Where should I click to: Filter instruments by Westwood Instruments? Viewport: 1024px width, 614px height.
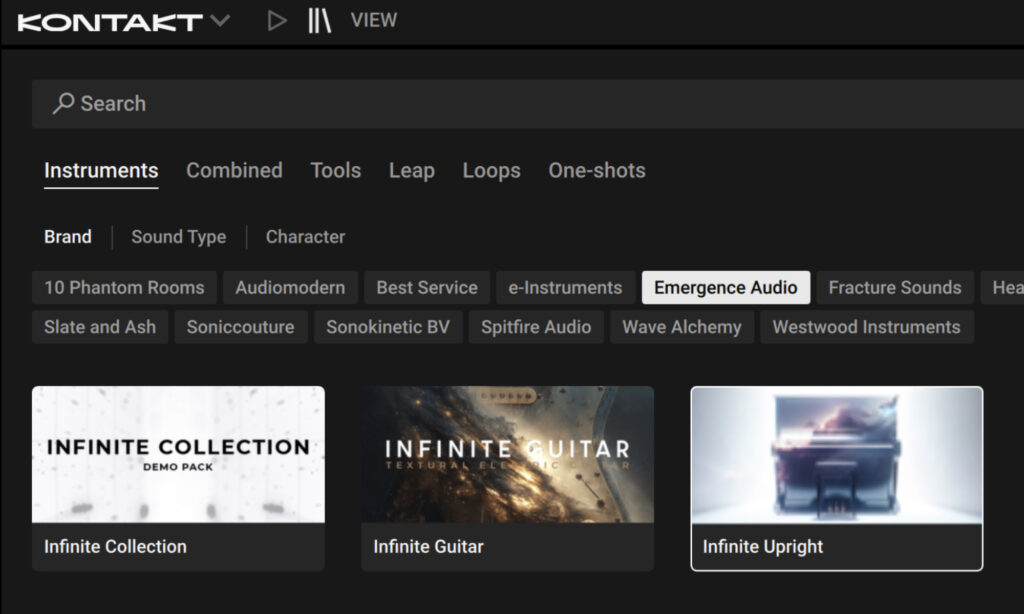pos(867,326)
